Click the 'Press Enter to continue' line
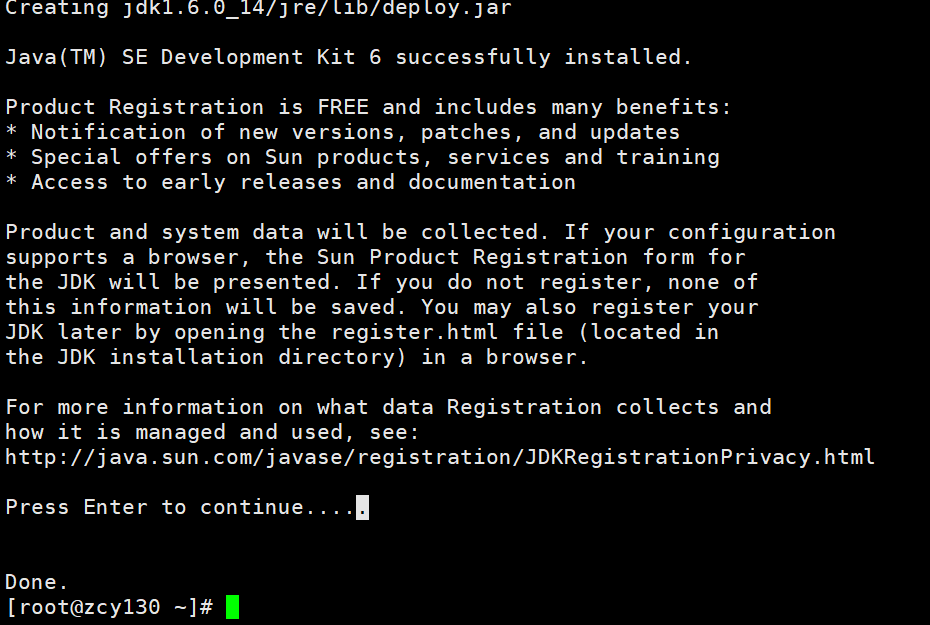The height and width of the screenshot is (625, 930). 187,508
